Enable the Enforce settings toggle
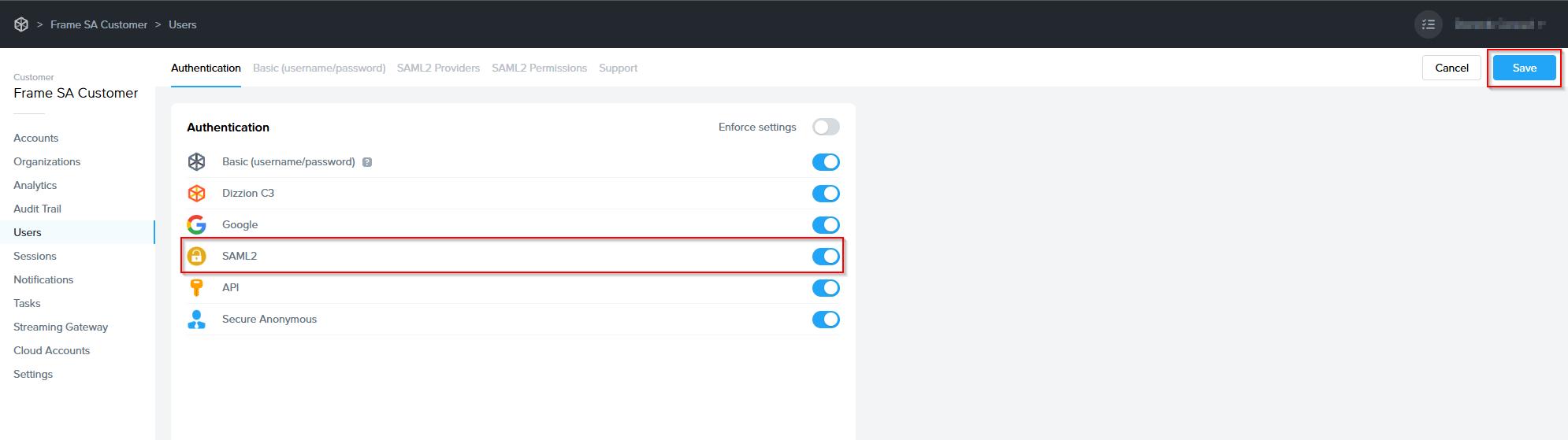 [x=826, y=127]
